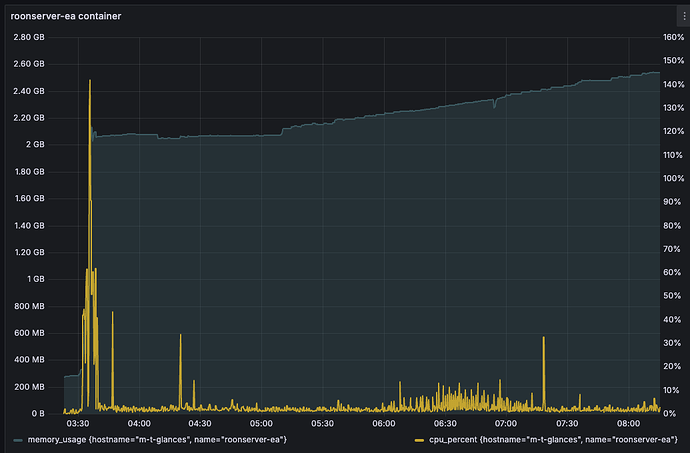Click the memory line dip just before 07:00
This screenshot has width=690, height=453.
coord(495,106)
